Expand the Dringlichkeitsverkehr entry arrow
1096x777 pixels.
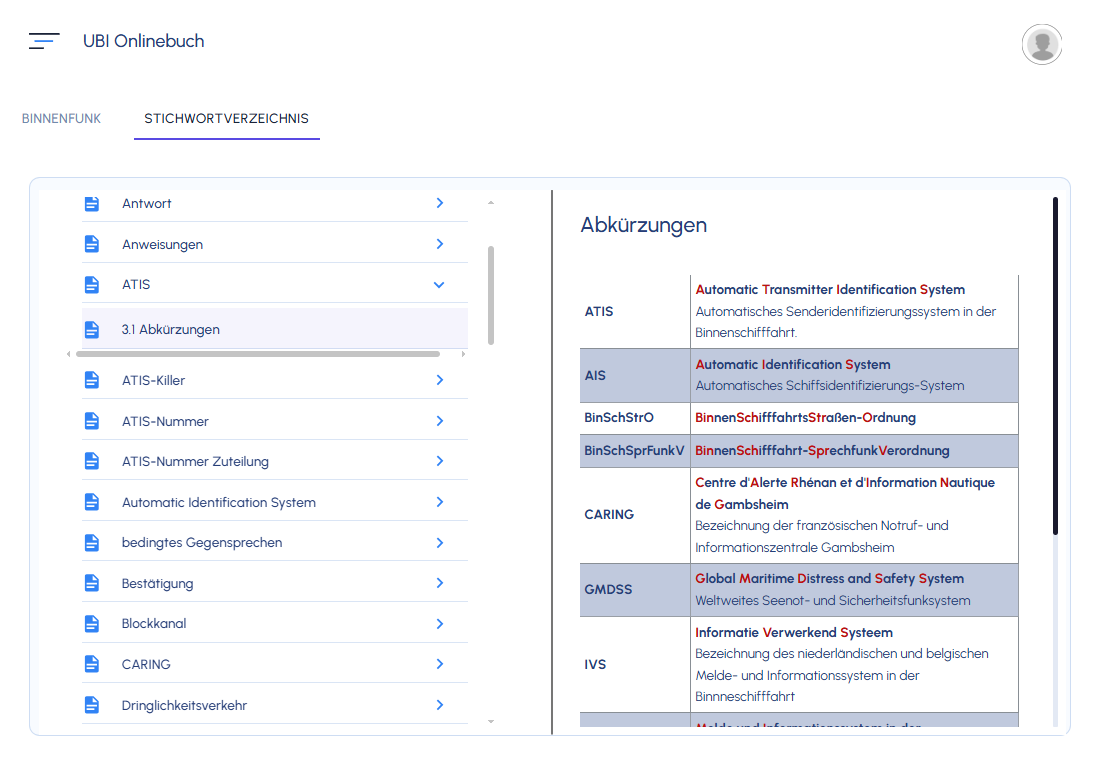pyautogui.click(x=440, y=705)
